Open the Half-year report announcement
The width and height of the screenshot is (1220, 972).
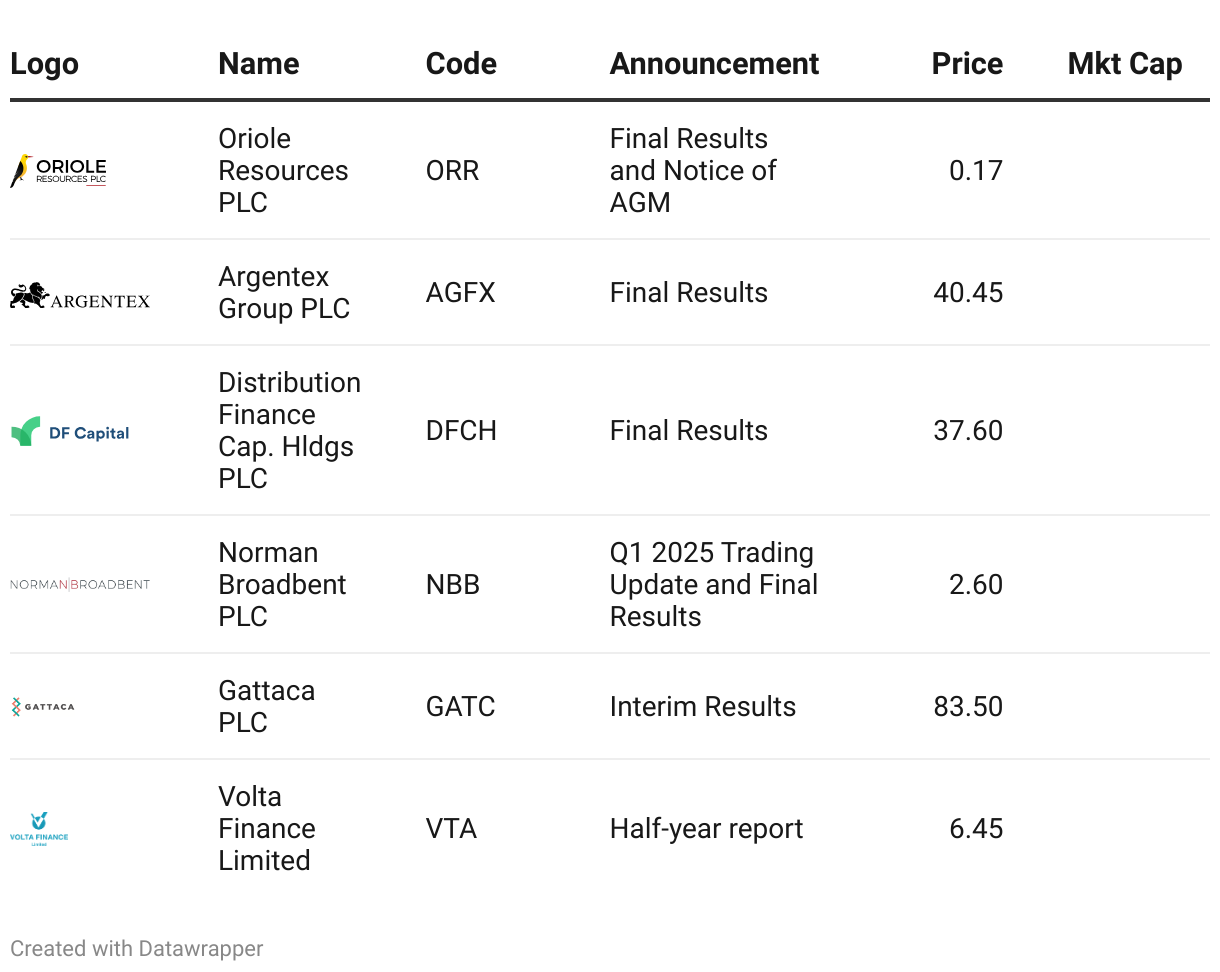click(x=706, y=829)
